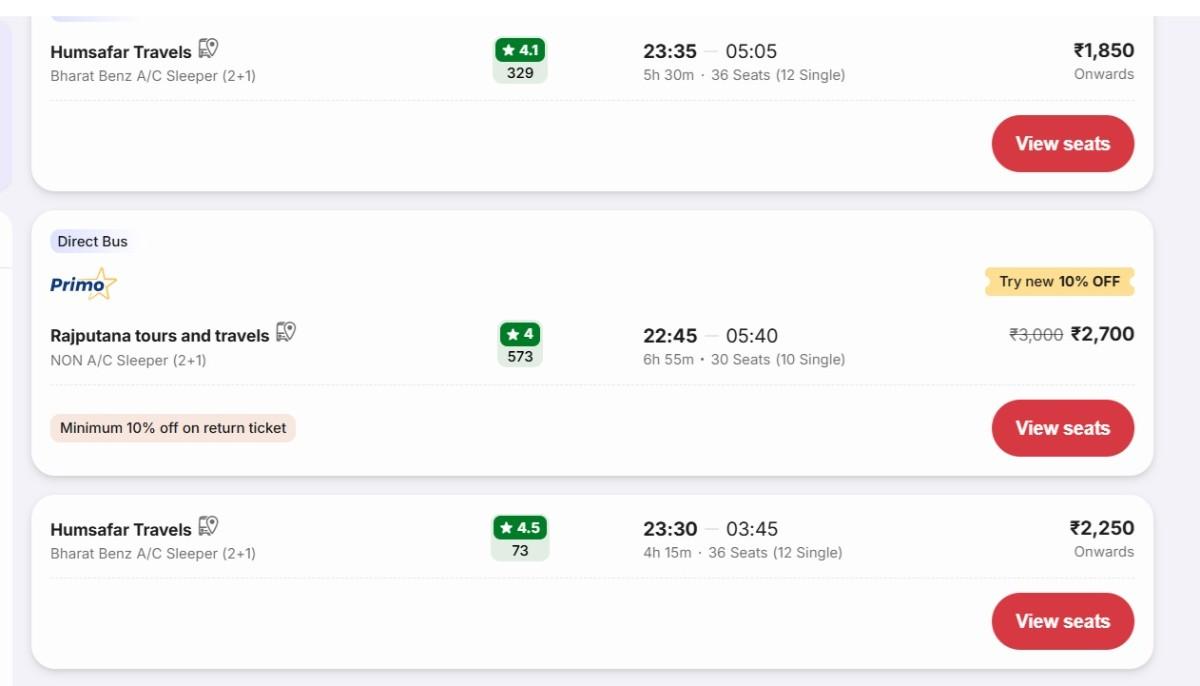
Task: Open the 4.1 star rating badge
Action: coord(520,60)
